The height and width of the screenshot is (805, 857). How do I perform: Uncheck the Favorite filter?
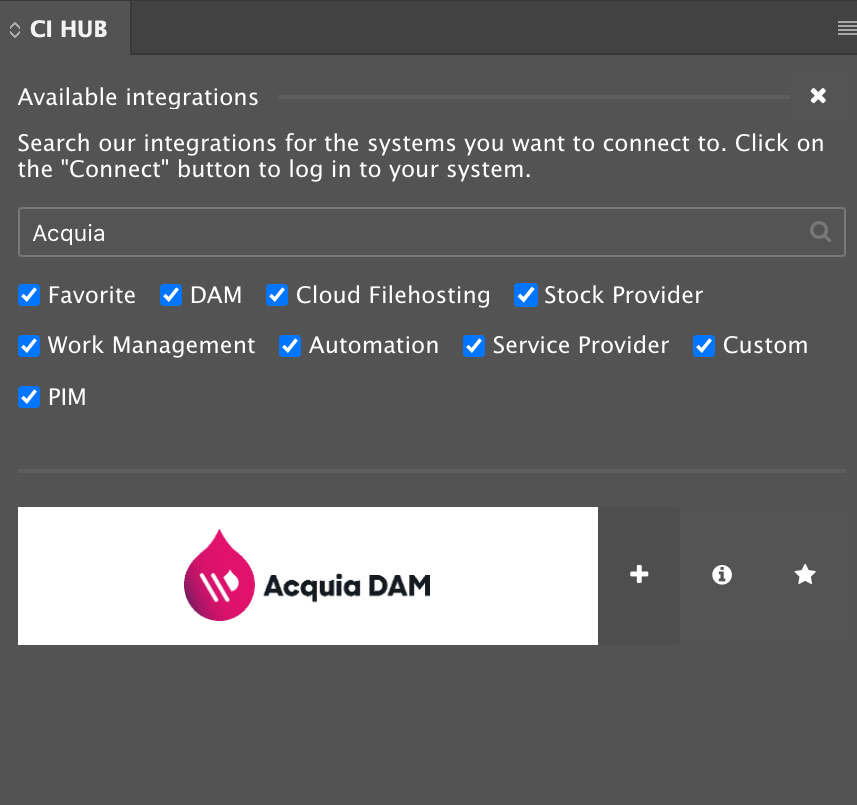[29, 295]
